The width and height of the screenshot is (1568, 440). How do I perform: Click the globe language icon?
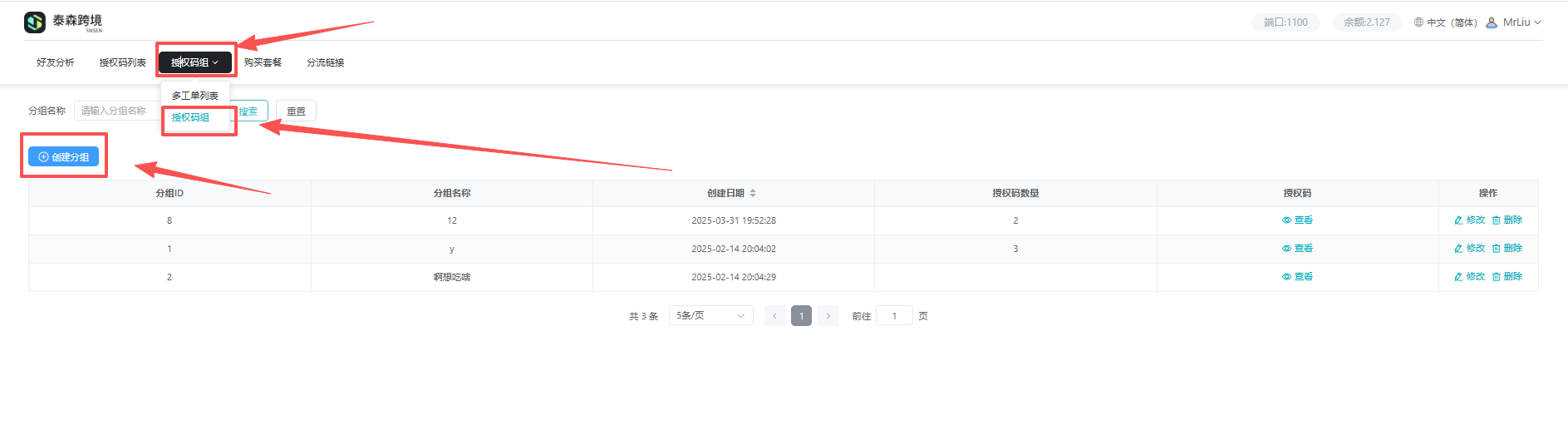(1418, 22)
